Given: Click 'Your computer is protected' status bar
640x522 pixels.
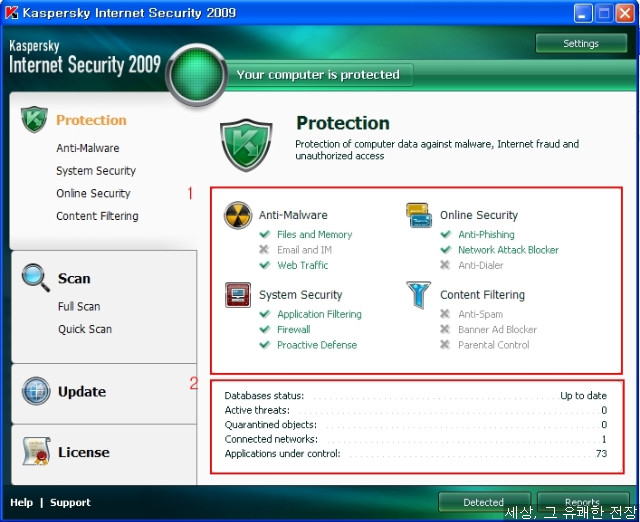Looking at the screenshot, I should 318,75.
